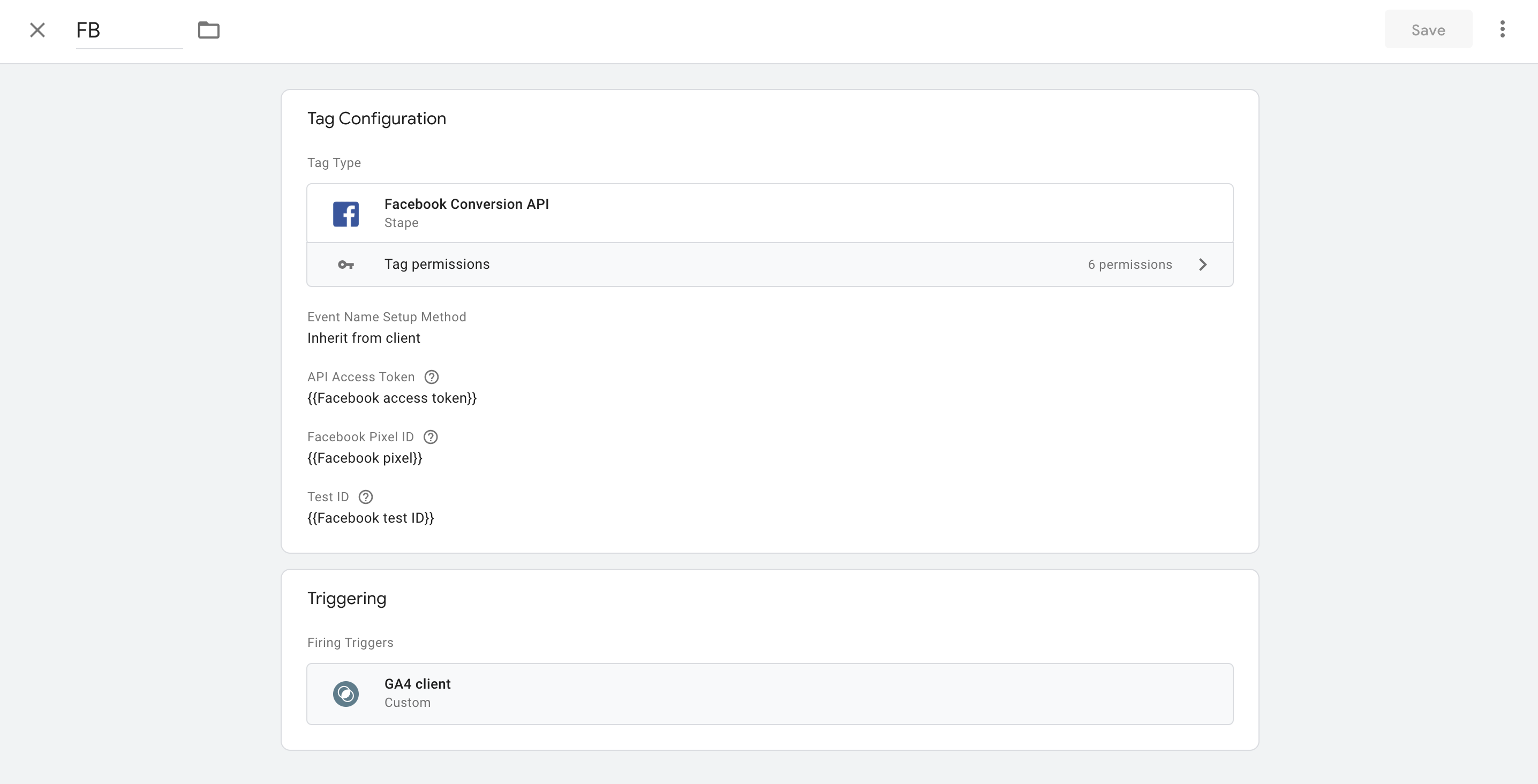Viewport: 1538px width, 784px height.
Task: Click the Save button
Action: pyautogui.click(x=1428, y=30)
